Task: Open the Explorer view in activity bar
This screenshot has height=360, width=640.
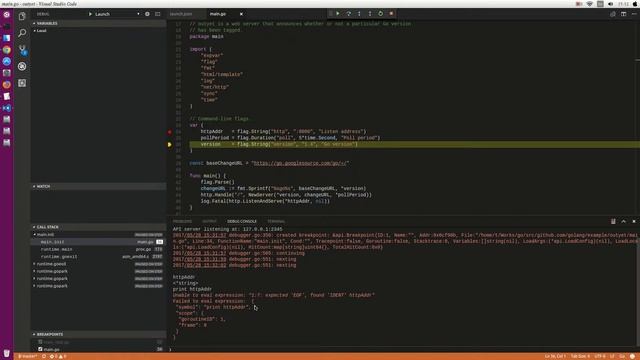Action: [x=22, y=16]
